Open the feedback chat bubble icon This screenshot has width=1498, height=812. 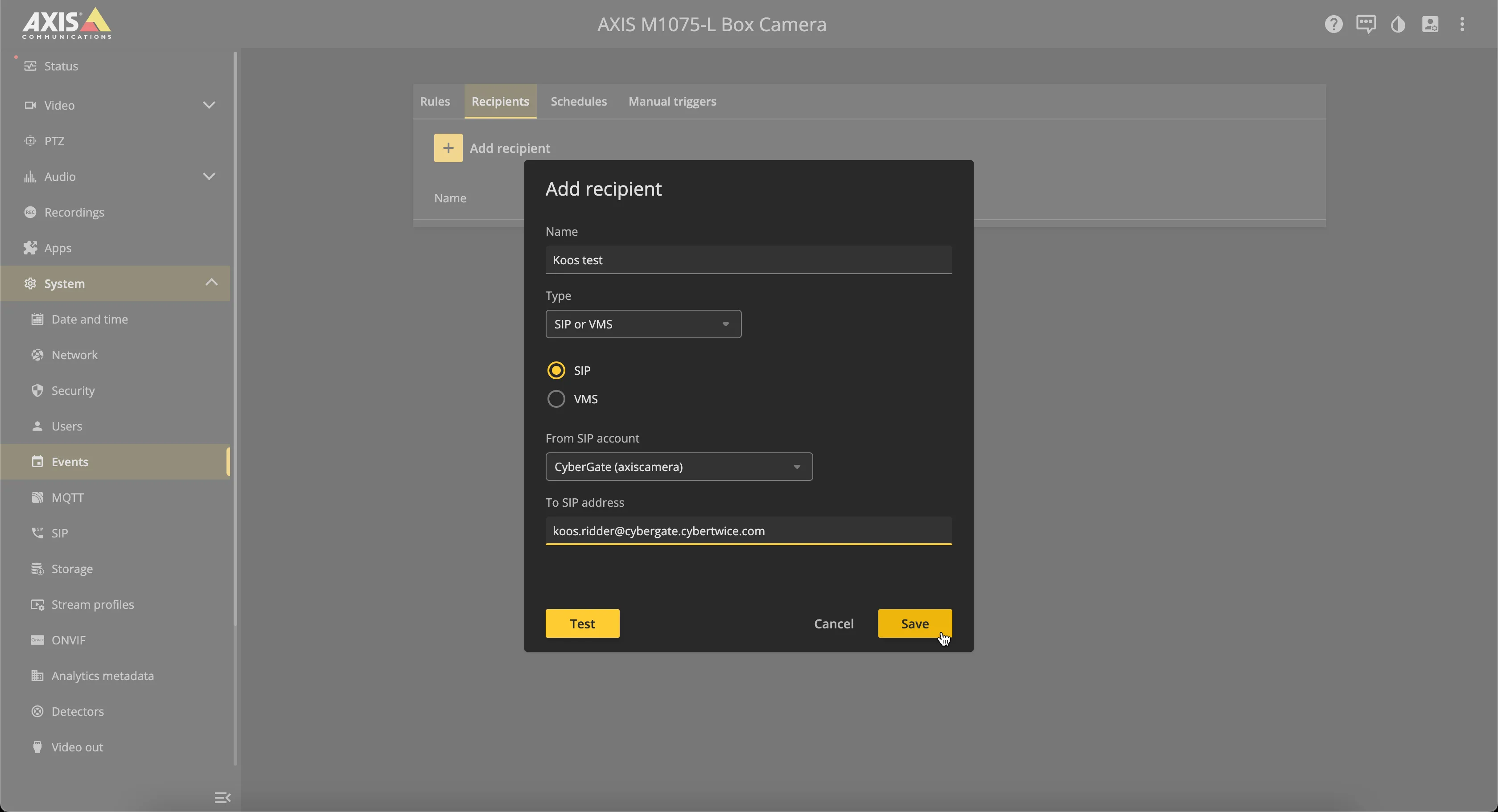pyautogui.click(x=1366, y=25)
